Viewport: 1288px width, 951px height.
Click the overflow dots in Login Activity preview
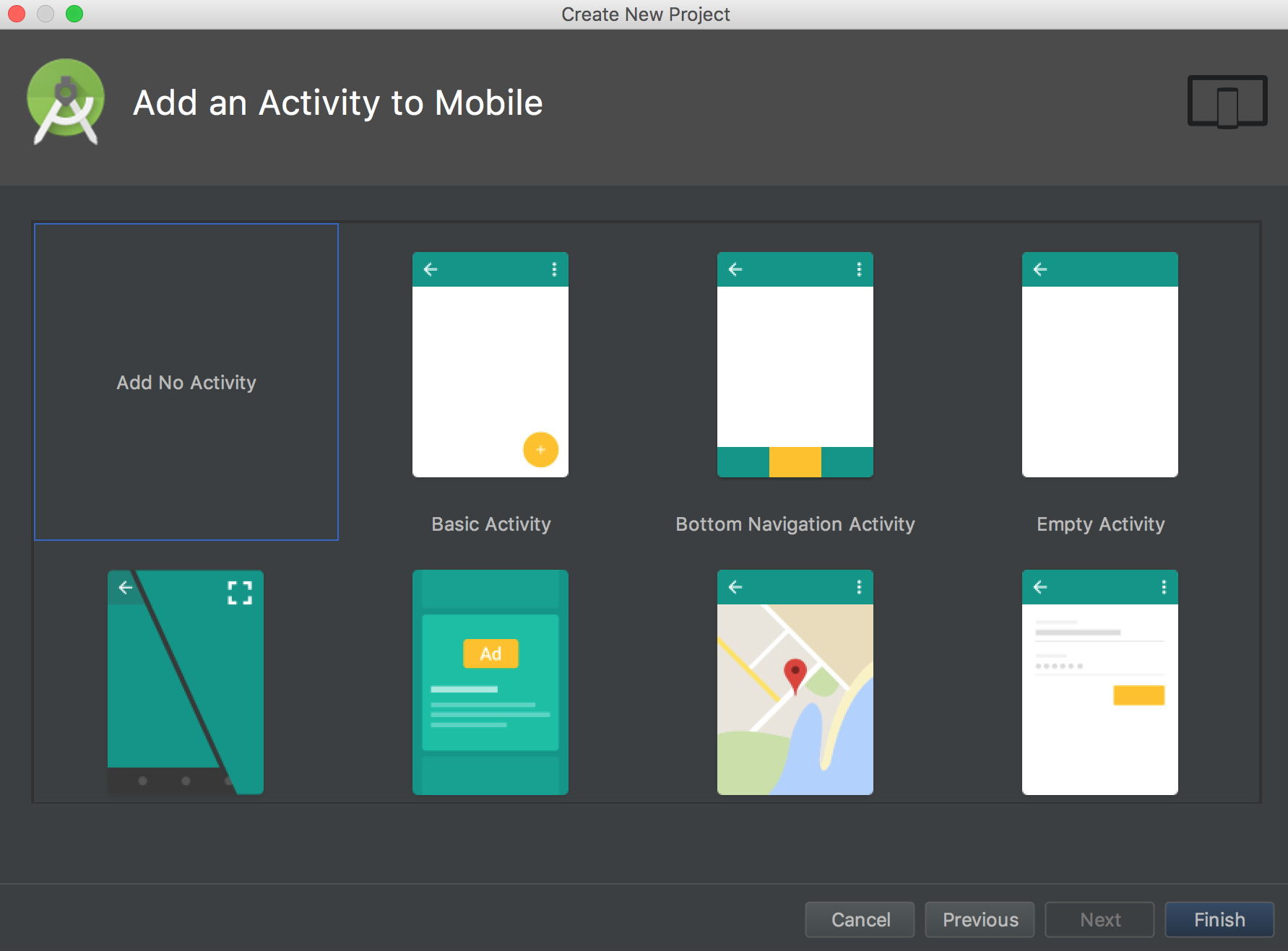coord(1164,587)
